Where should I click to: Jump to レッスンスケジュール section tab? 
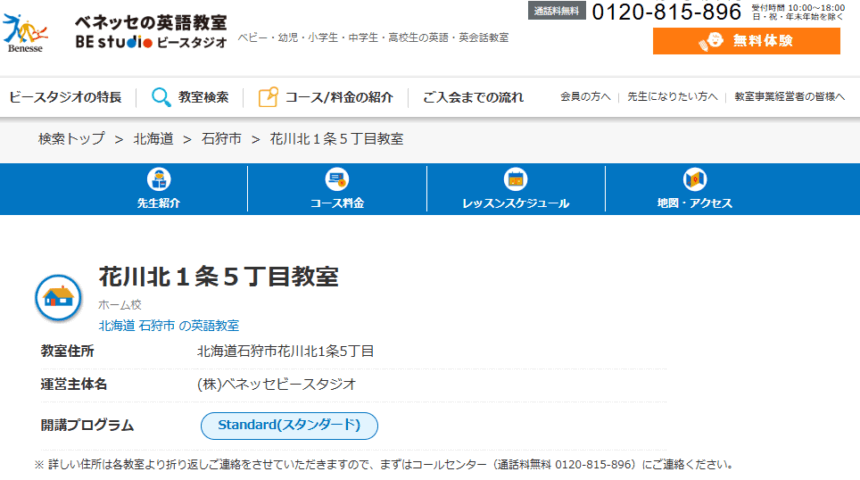coord(516,189)
